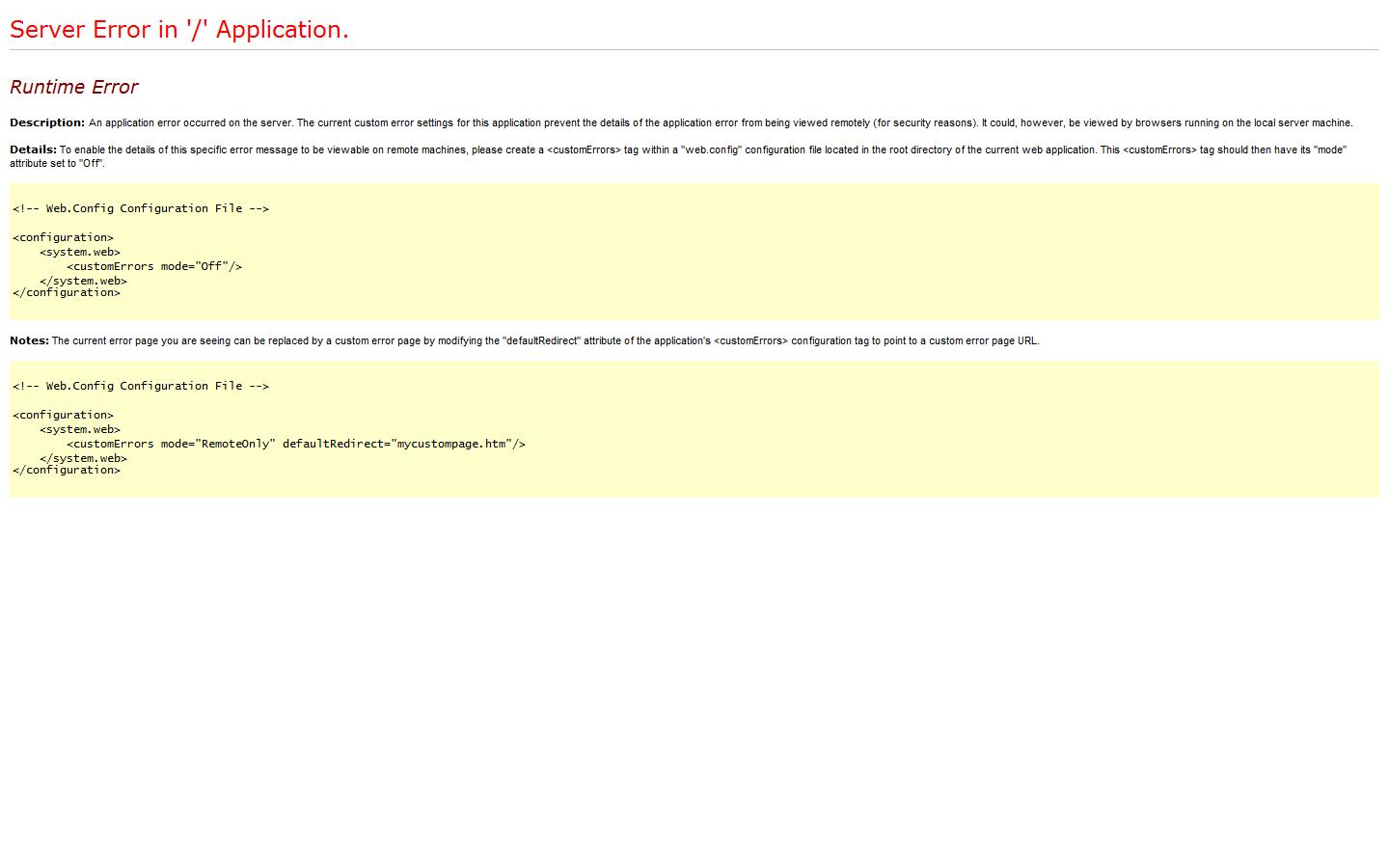The width and height of the screenshot is (1389, 868).
Task: Click the 'attribute set to "Off"' text line
Action: click(x=57, y=163)
